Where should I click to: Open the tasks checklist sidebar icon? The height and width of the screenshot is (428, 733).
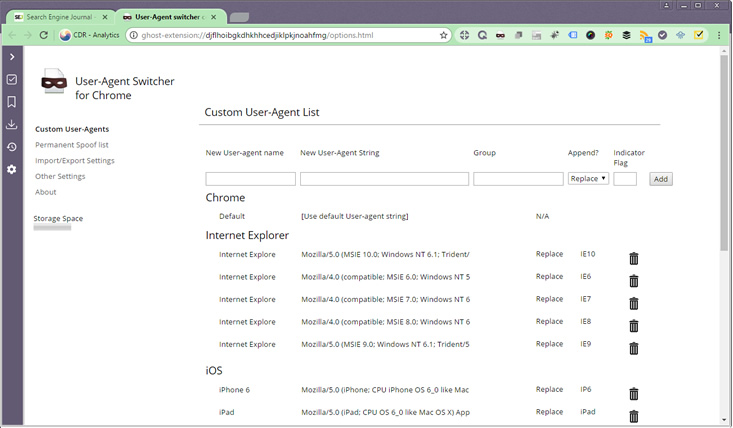coord(12,79)
